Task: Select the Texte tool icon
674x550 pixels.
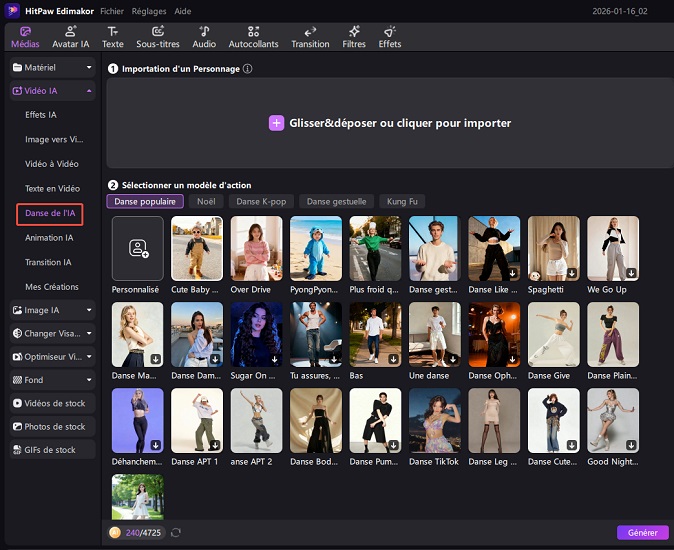Action: 113,37
